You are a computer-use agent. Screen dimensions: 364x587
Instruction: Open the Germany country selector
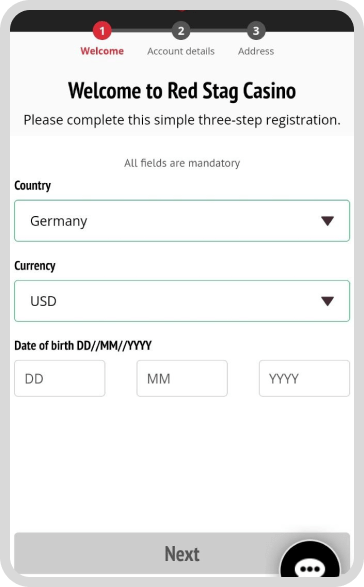coord(182,221)
